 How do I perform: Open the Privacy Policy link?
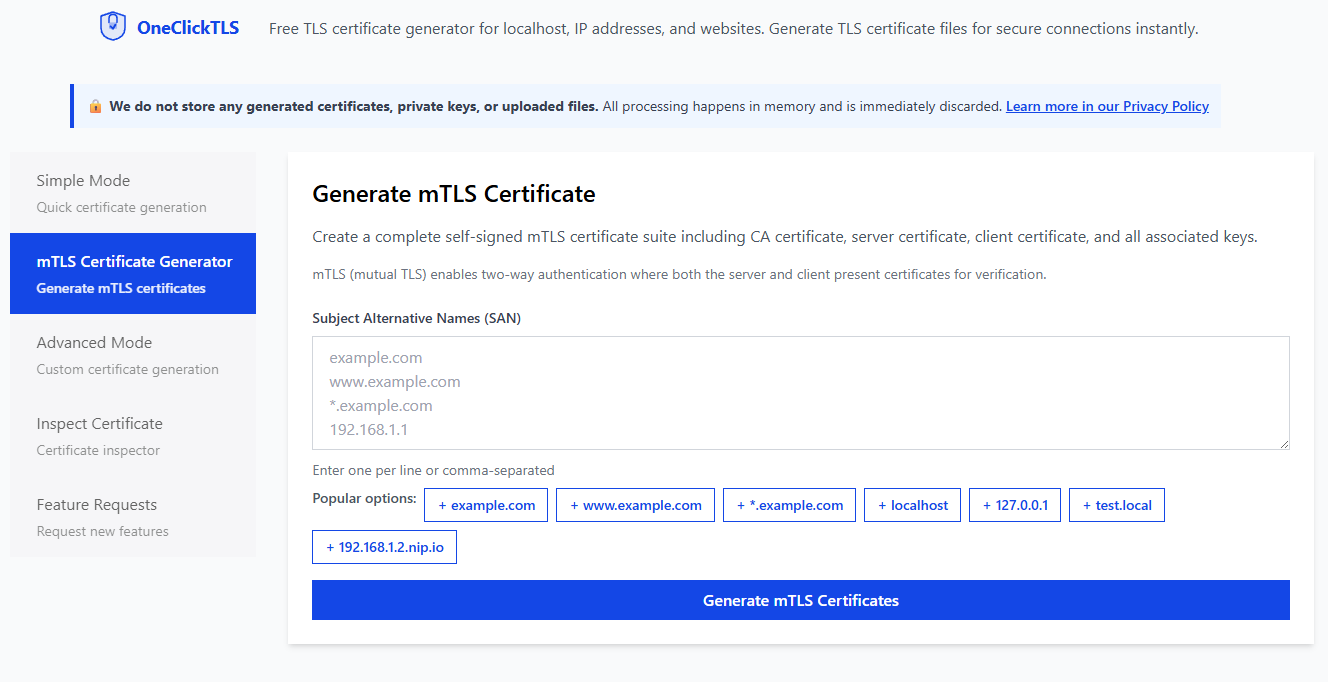click(1107, 105)
